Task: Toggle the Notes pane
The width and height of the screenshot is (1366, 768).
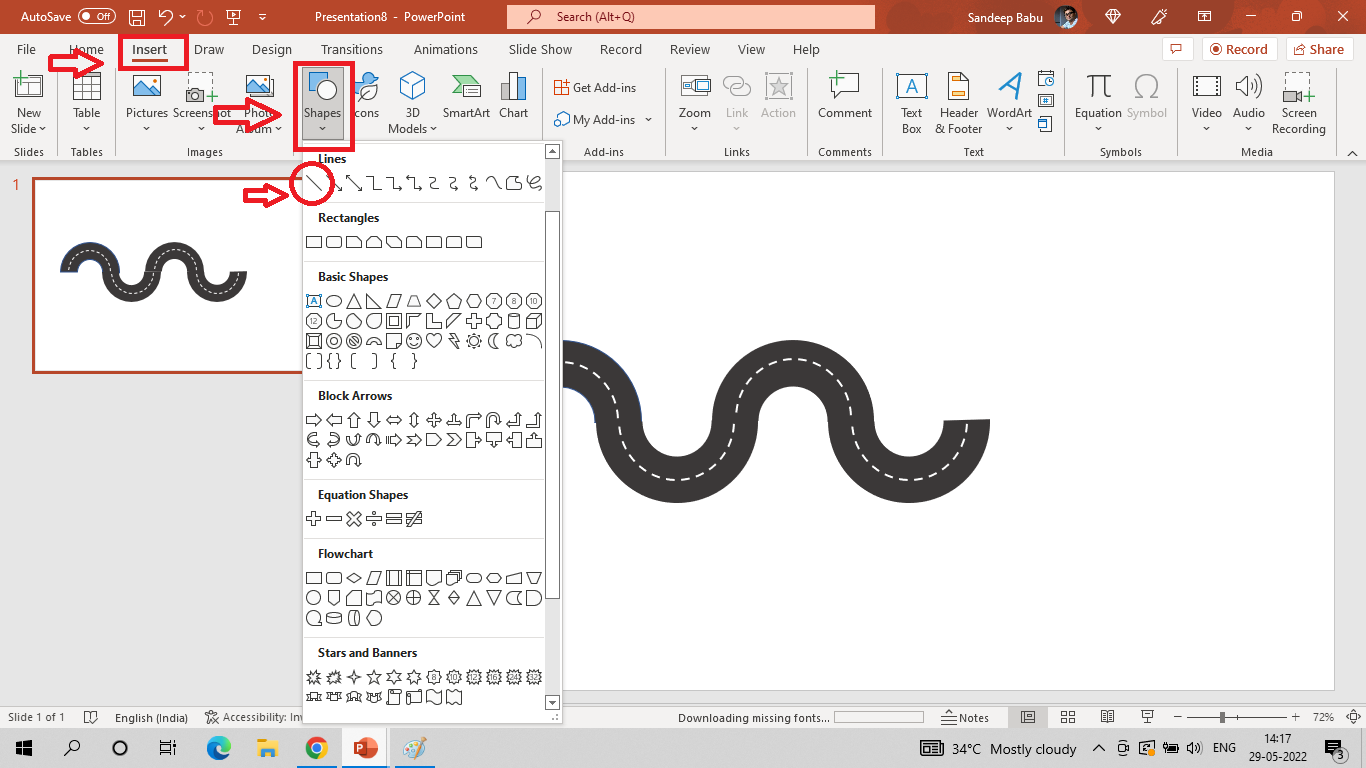Action: 965,717
